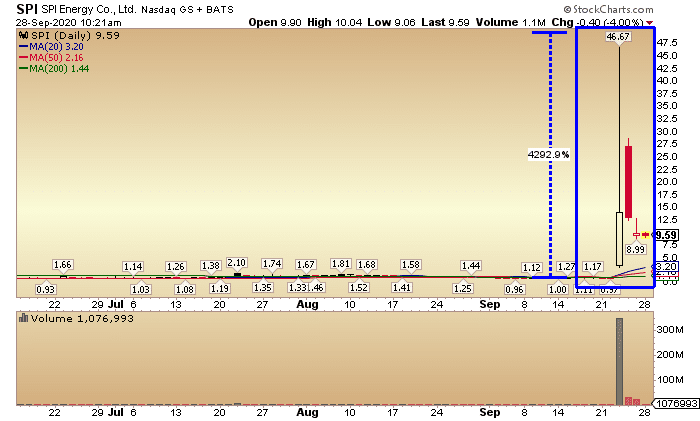Viewport: 700px width, 421px height.
Task: Click the High 10.04 quote value
Action: click(x=334, y=22)
